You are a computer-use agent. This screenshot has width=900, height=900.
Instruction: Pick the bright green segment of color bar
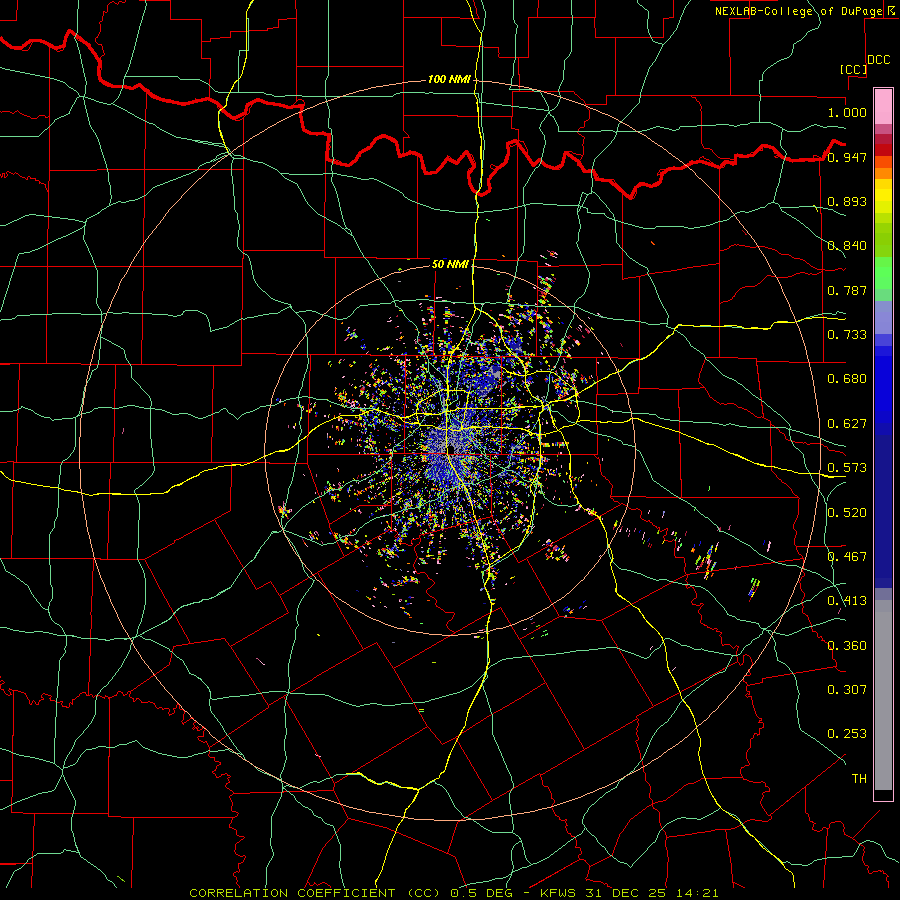point(883,273)
